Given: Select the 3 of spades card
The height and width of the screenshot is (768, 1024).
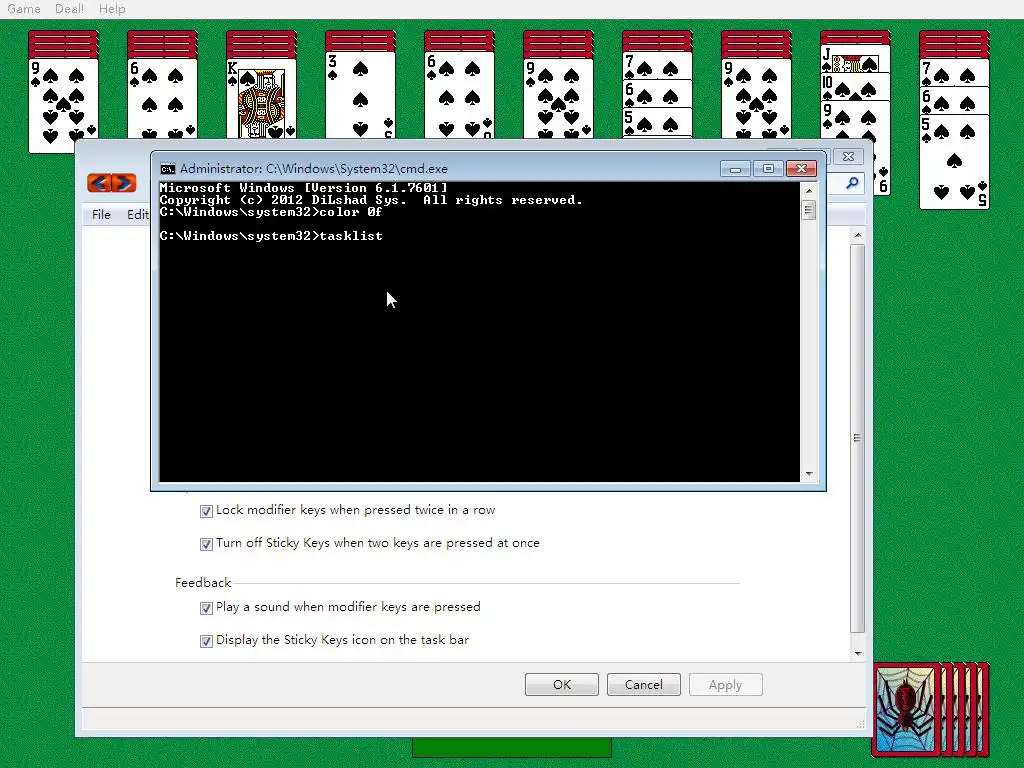Looking at the screenshot, I should (x=360, y=95).
